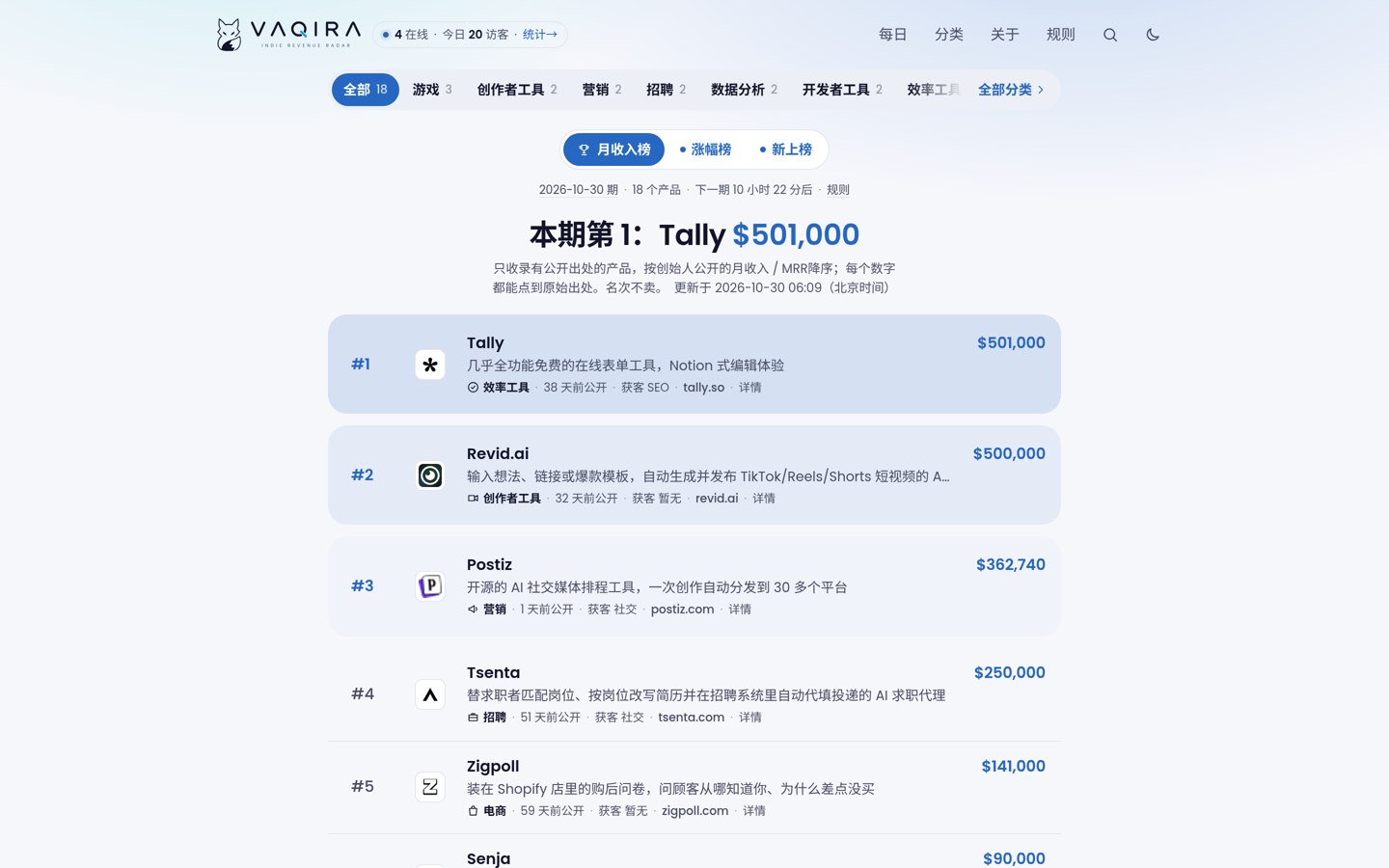This screenshot has height=868, width=1389.
Task: Select the 全部 18 category filter
Action: pos(366,90)
